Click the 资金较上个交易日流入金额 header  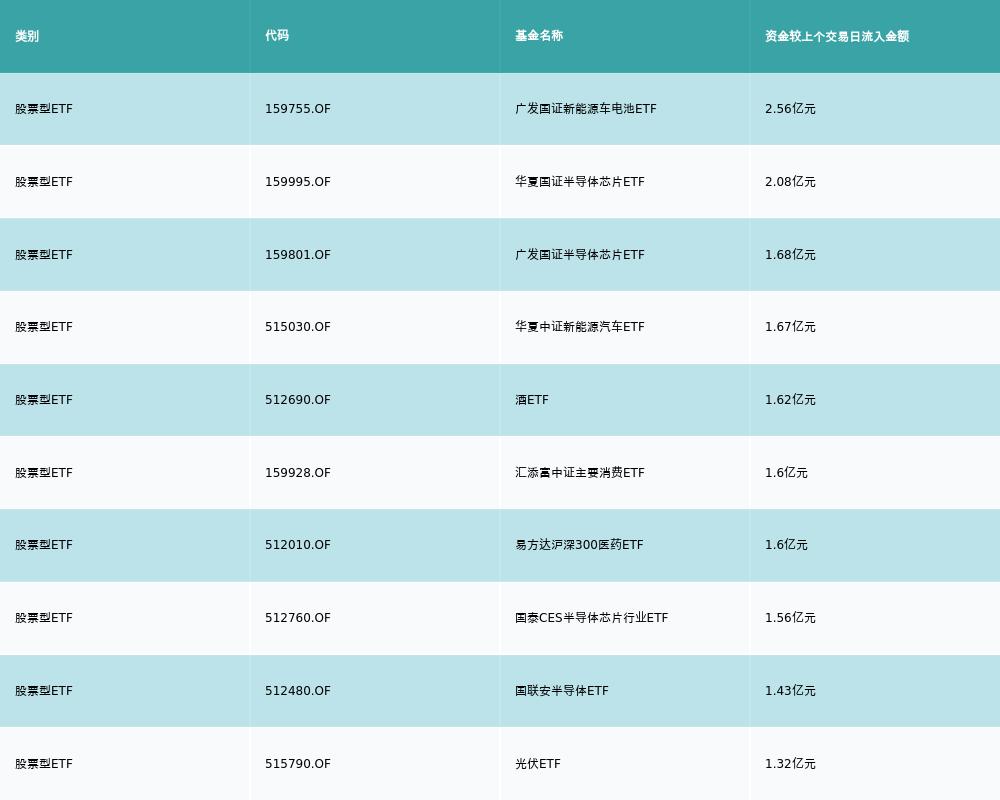(x=837, y=36)
